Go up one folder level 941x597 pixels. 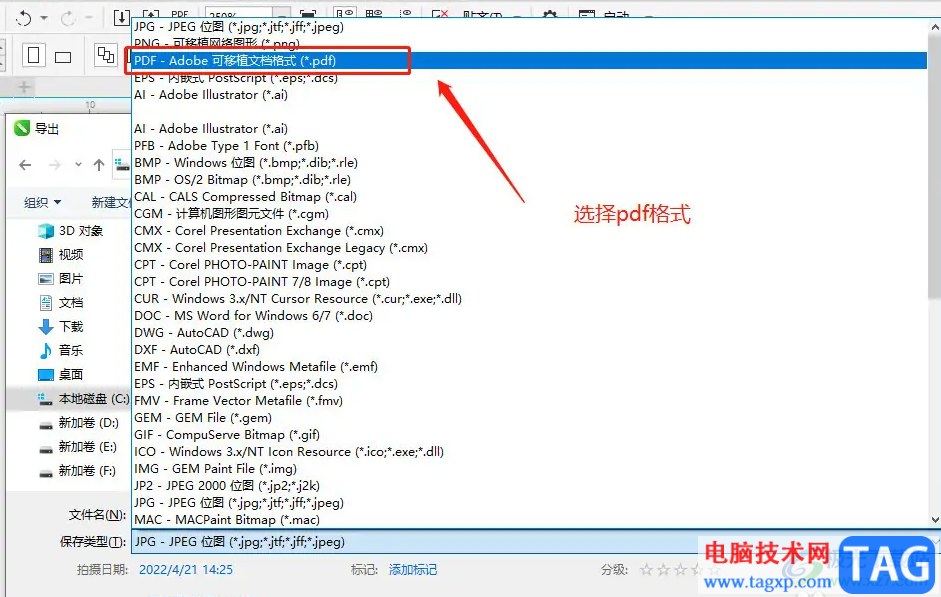coord(99,165)
